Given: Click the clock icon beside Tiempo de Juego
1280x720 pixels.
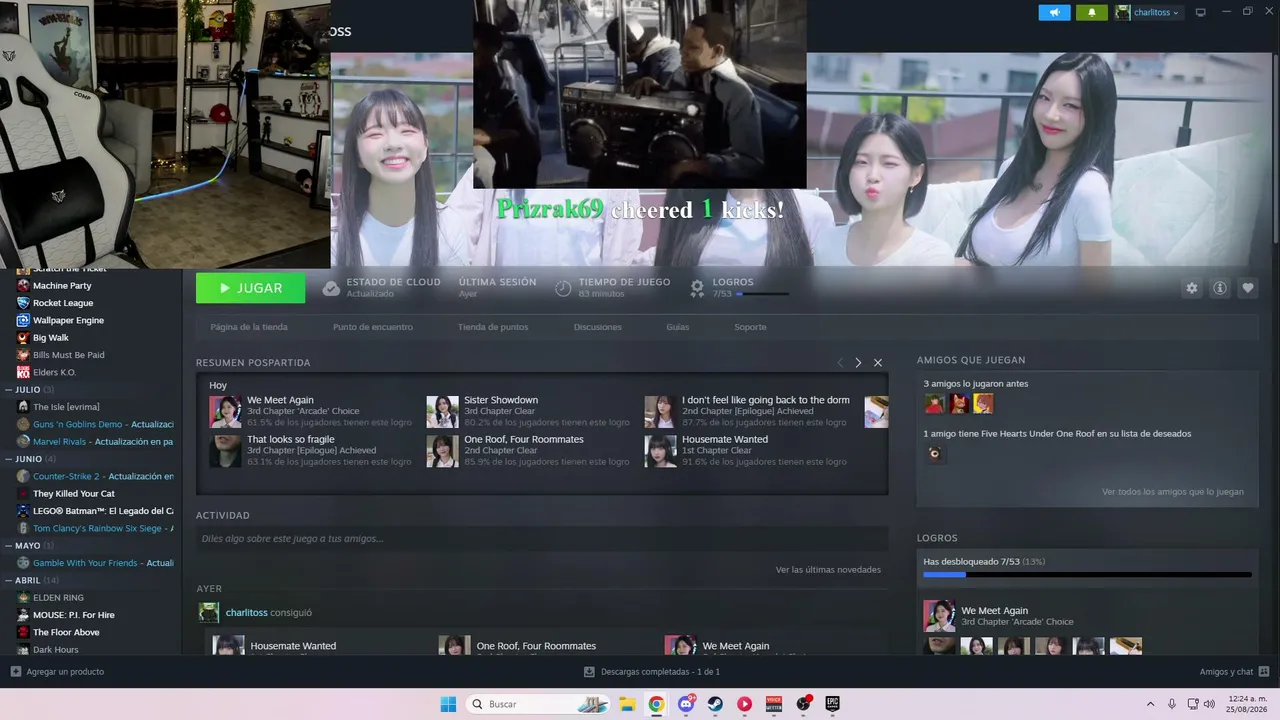Looking at the screenshot, I should point(563,288).
